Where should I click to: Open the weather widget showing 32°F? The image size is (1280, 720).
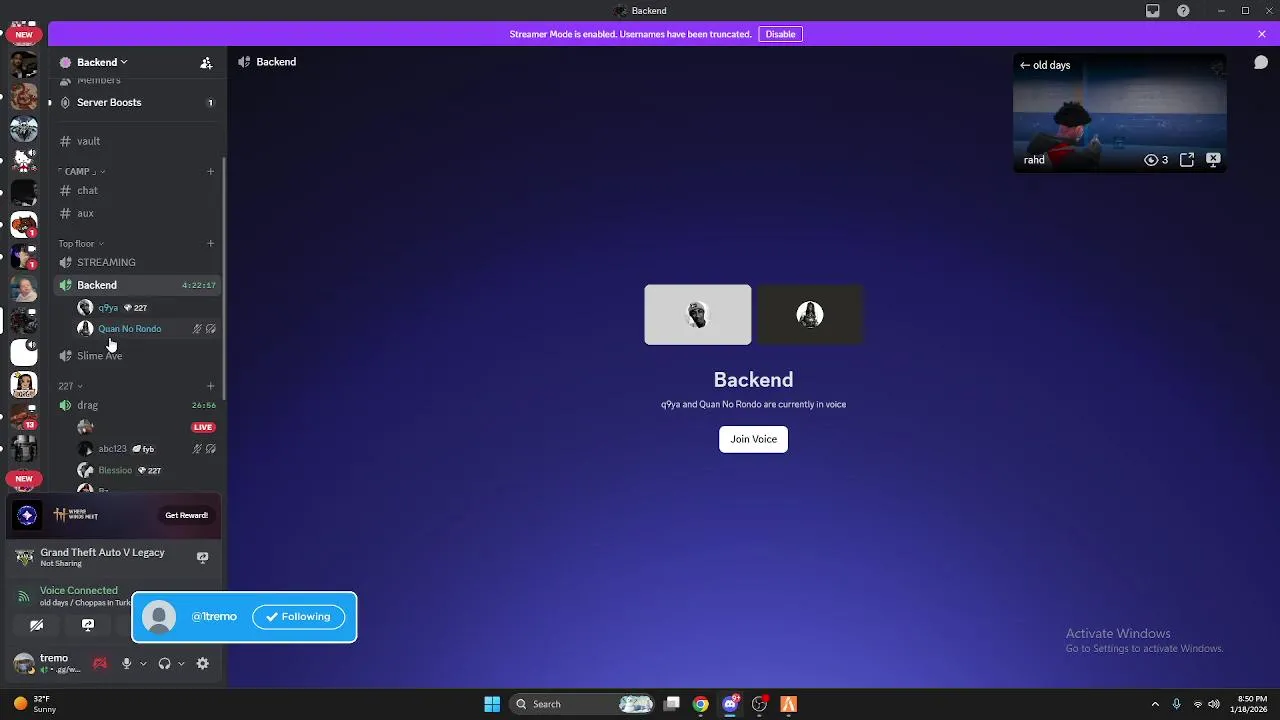(35, 704)
